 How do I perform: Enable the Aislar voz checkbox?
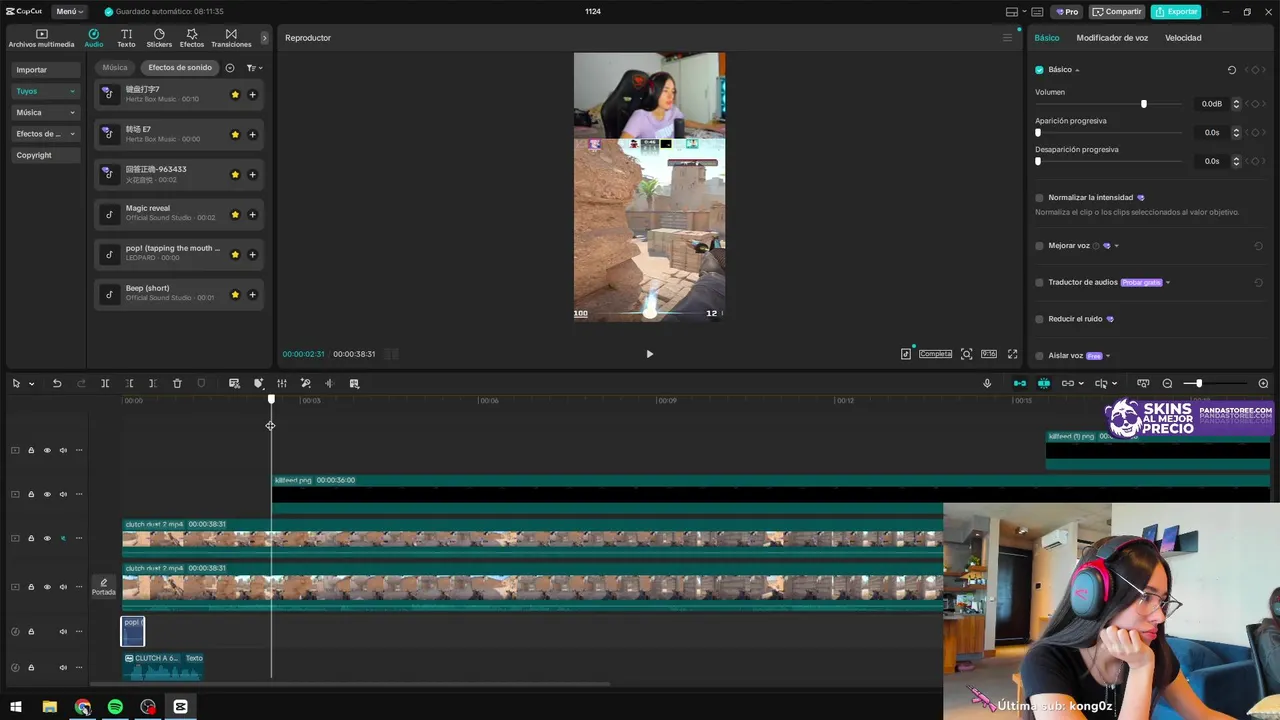click(x=1039, y=356)
